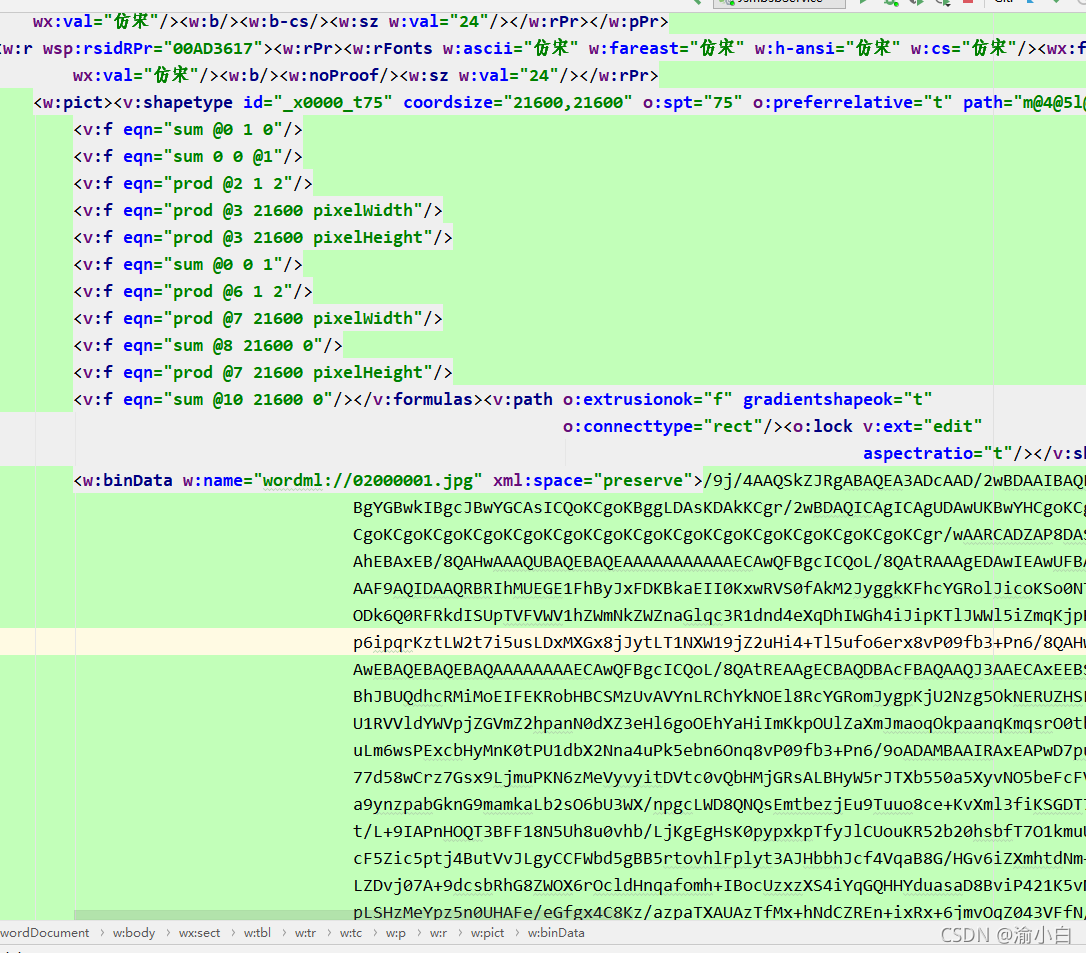1086x953 pixels.
Task: Click the highlighted line starting p6ipqrKztLW2t7i5
Action: pos(719,643)
